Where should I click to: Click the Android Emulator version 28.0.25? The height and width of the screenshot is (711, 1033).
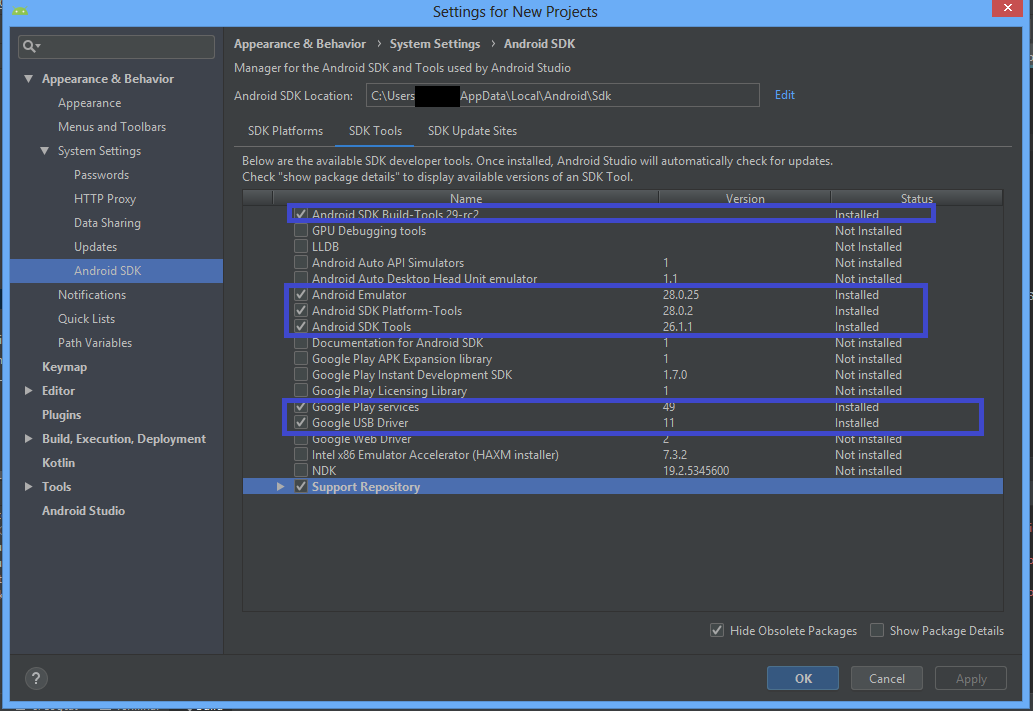coord(681,295)
